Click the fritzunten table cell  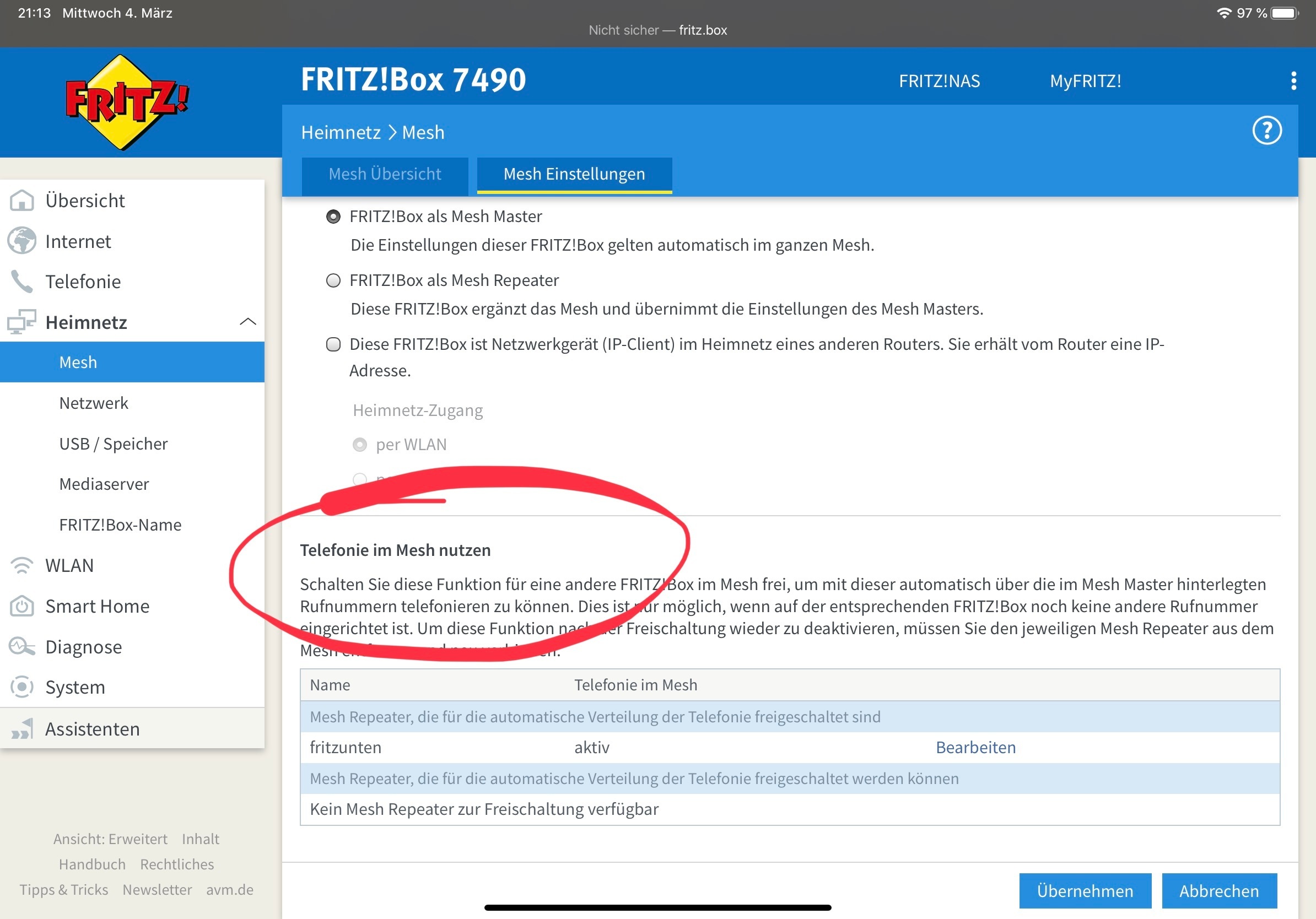[x=345, y=747]
